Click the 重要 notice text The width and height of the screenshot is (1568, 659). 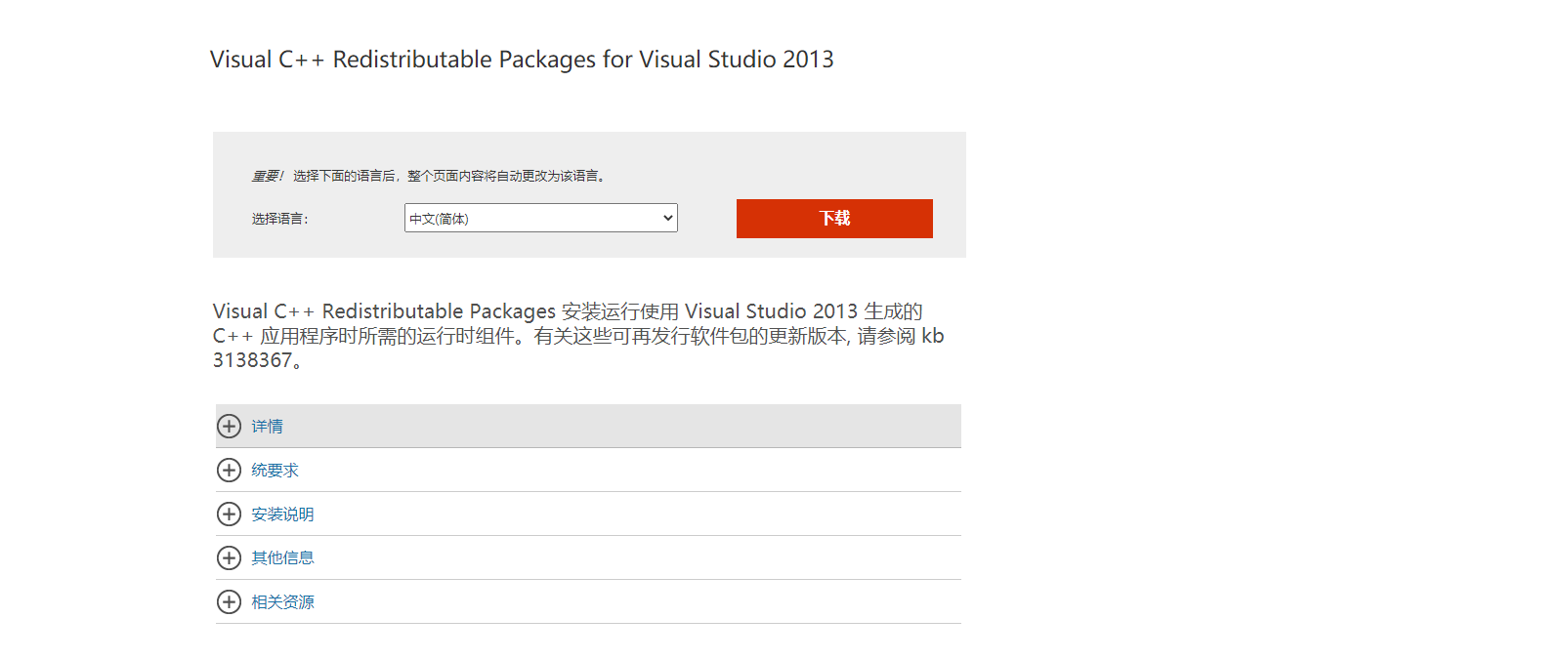click(x=267, y=176)
